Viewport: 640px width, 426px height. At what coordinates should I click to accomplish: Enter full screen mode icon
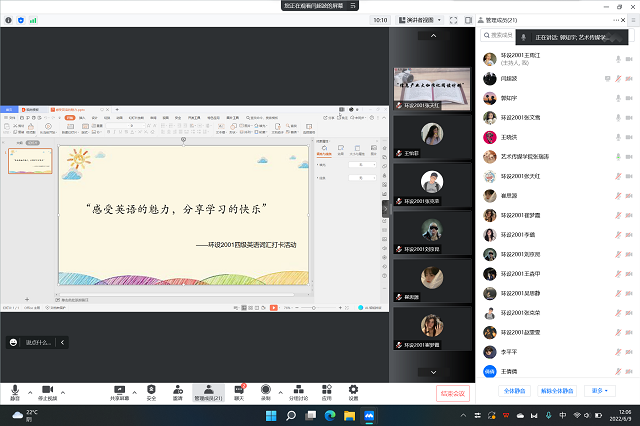pyautogui.click(x=453, y=20)
